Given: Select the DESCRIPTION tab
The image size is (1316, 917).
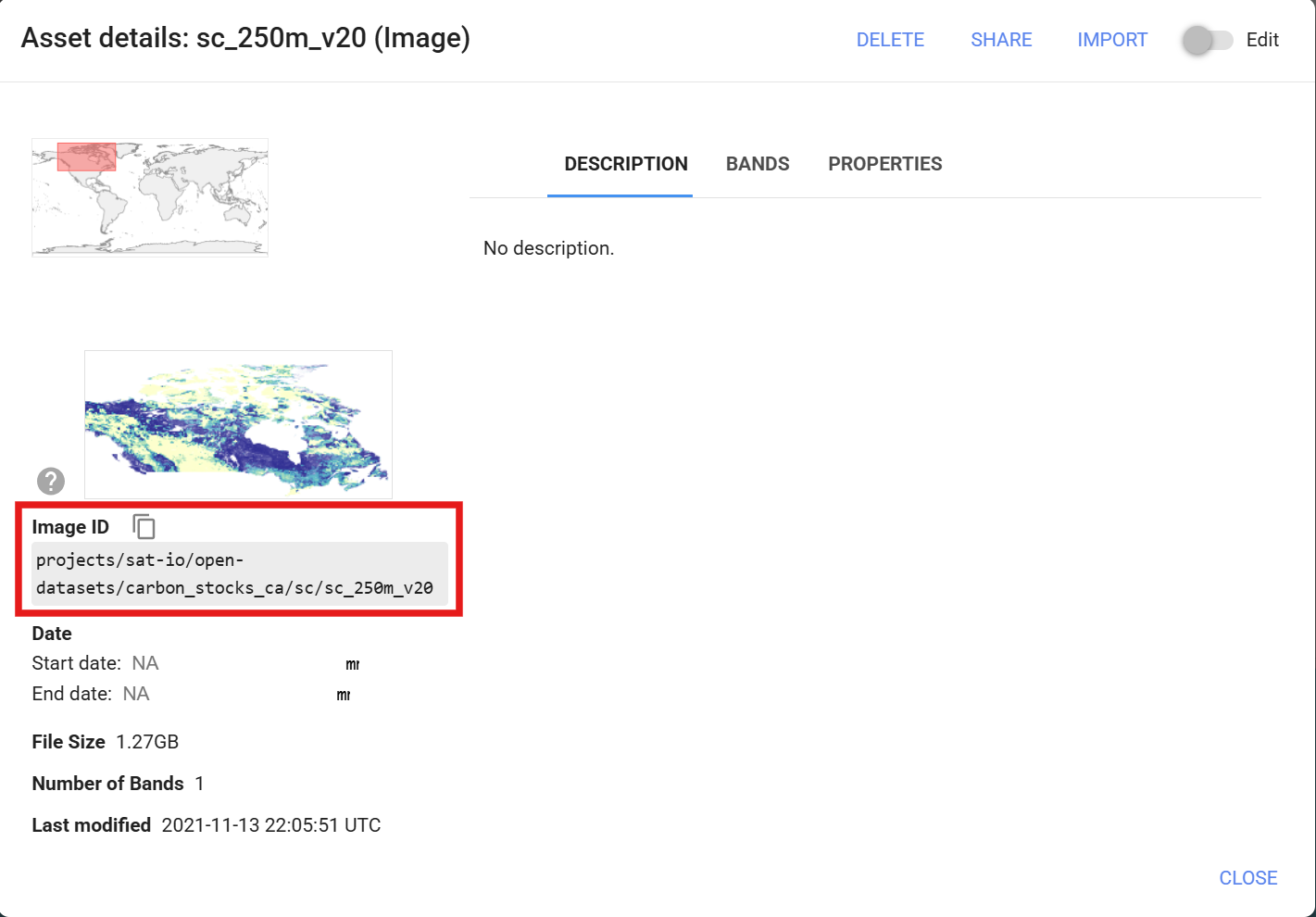Looking at the screenshot, I should tap(625, 164).
